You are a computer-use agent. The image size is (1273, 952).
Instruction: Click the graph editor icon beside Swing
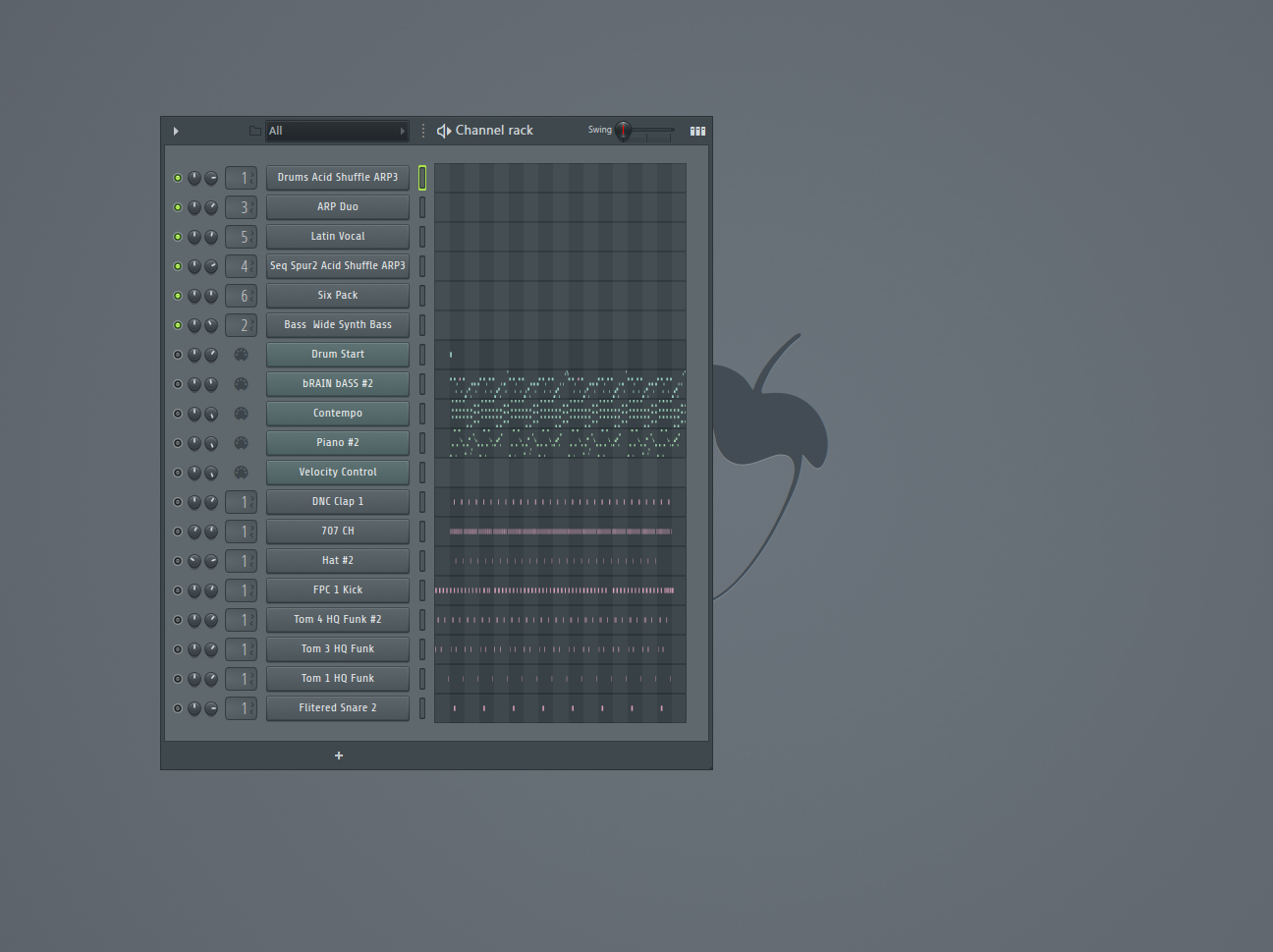[697, 131]
